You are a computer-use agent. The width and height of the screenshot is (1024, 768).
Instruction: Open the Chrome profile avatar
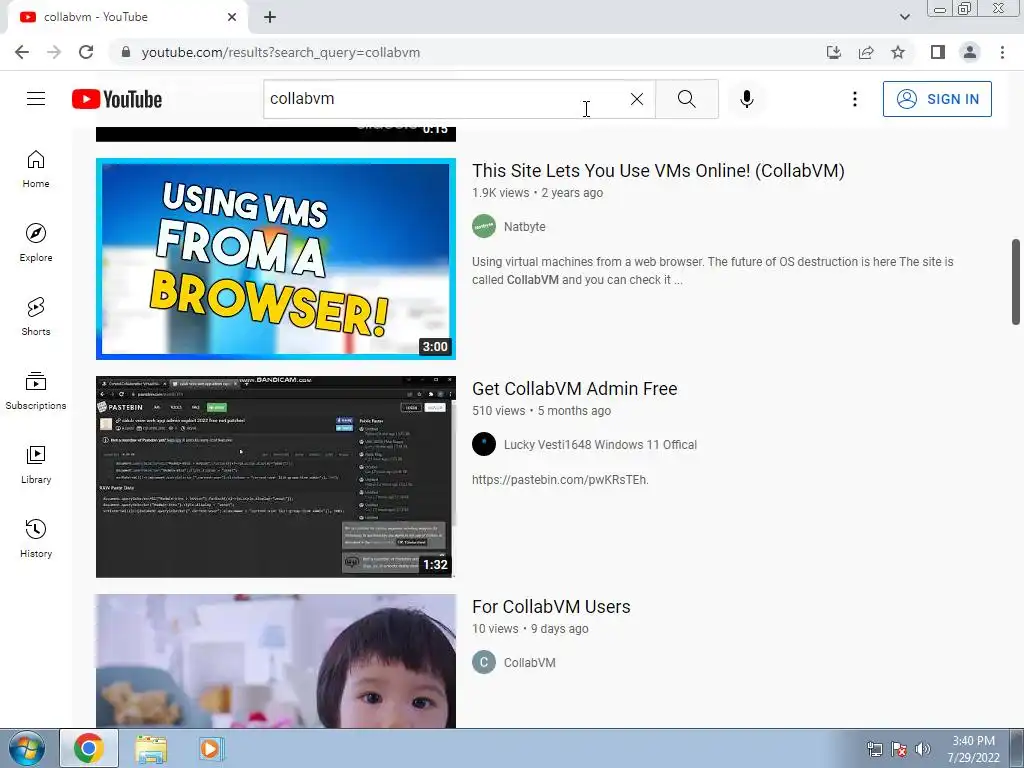click(970, 52)
